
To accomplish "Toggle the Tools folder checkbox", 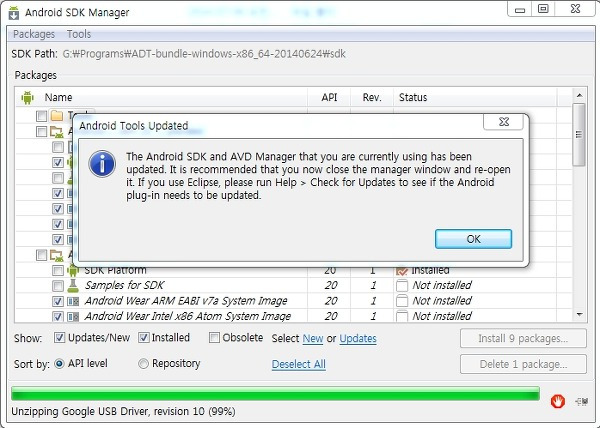I will (x=41, y=116).
